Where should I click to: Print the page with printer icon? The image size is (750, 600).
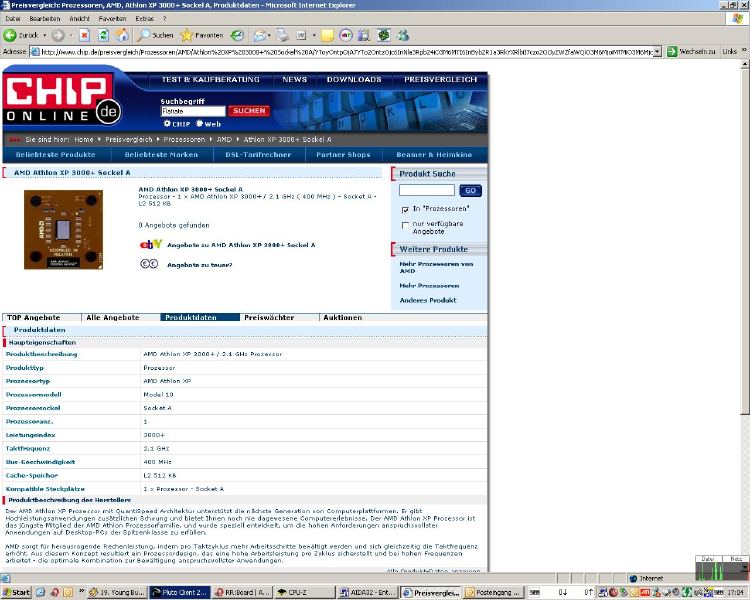tap(283, 35)
